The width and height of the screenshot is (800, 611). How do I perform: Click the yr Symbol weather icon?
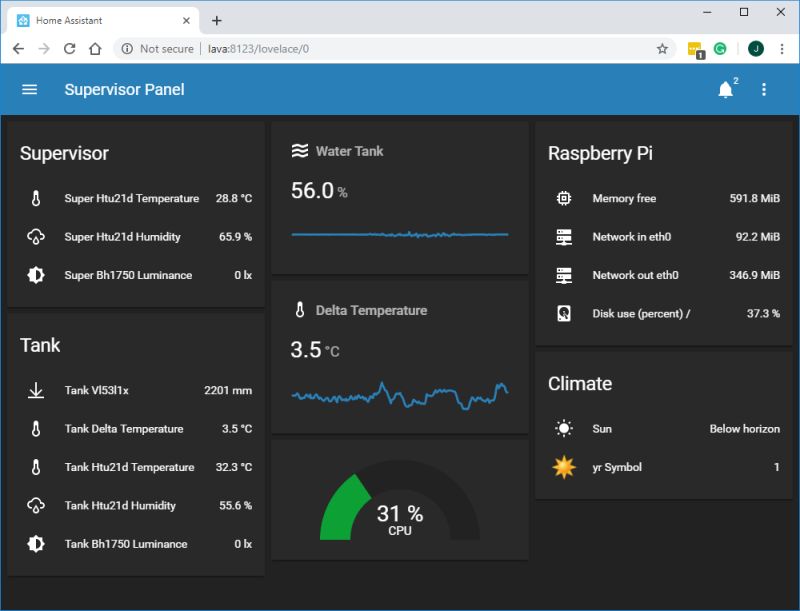[564, 467]
